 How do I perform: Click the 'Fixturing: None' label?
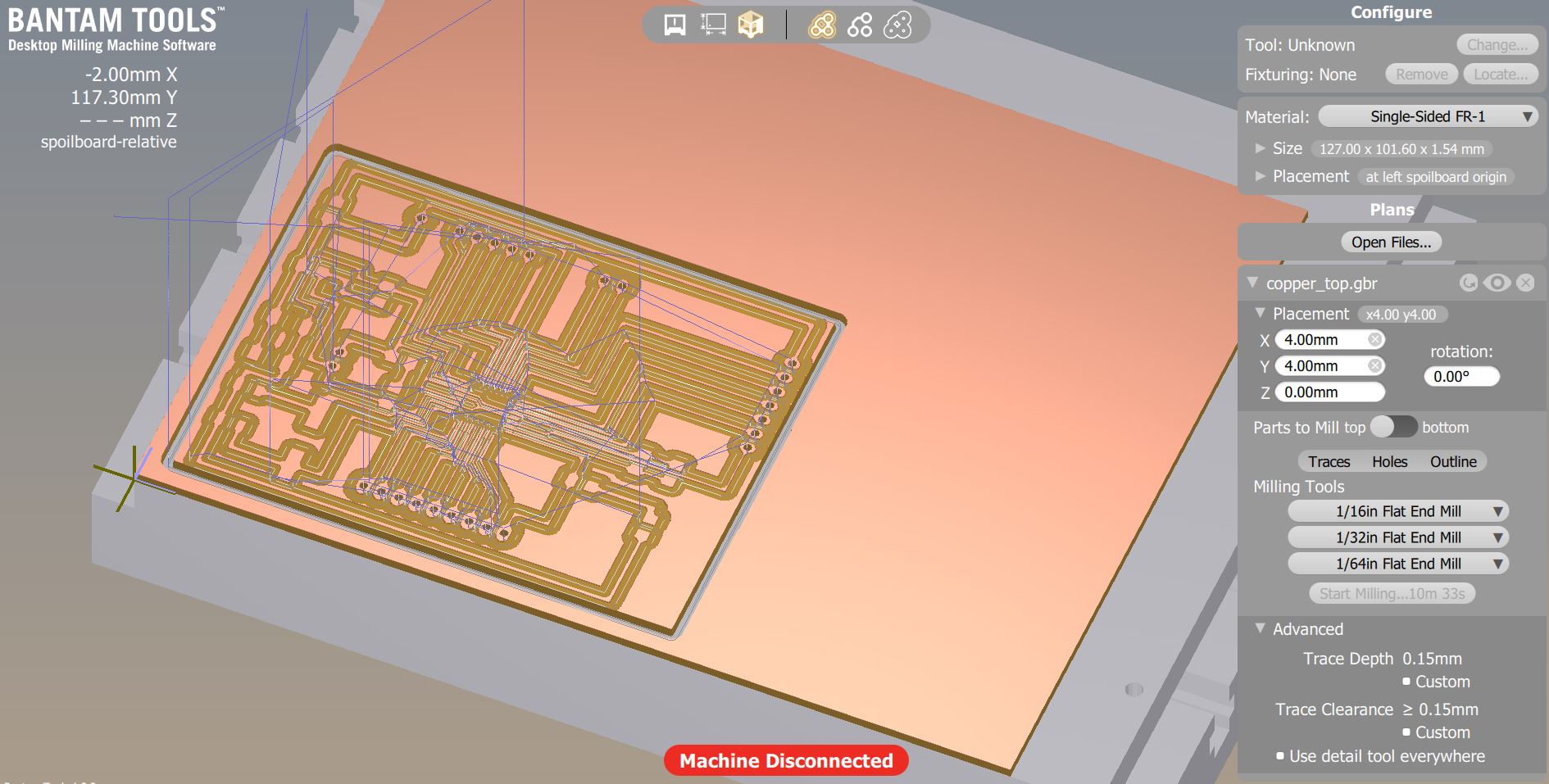tap(1301, 75)
